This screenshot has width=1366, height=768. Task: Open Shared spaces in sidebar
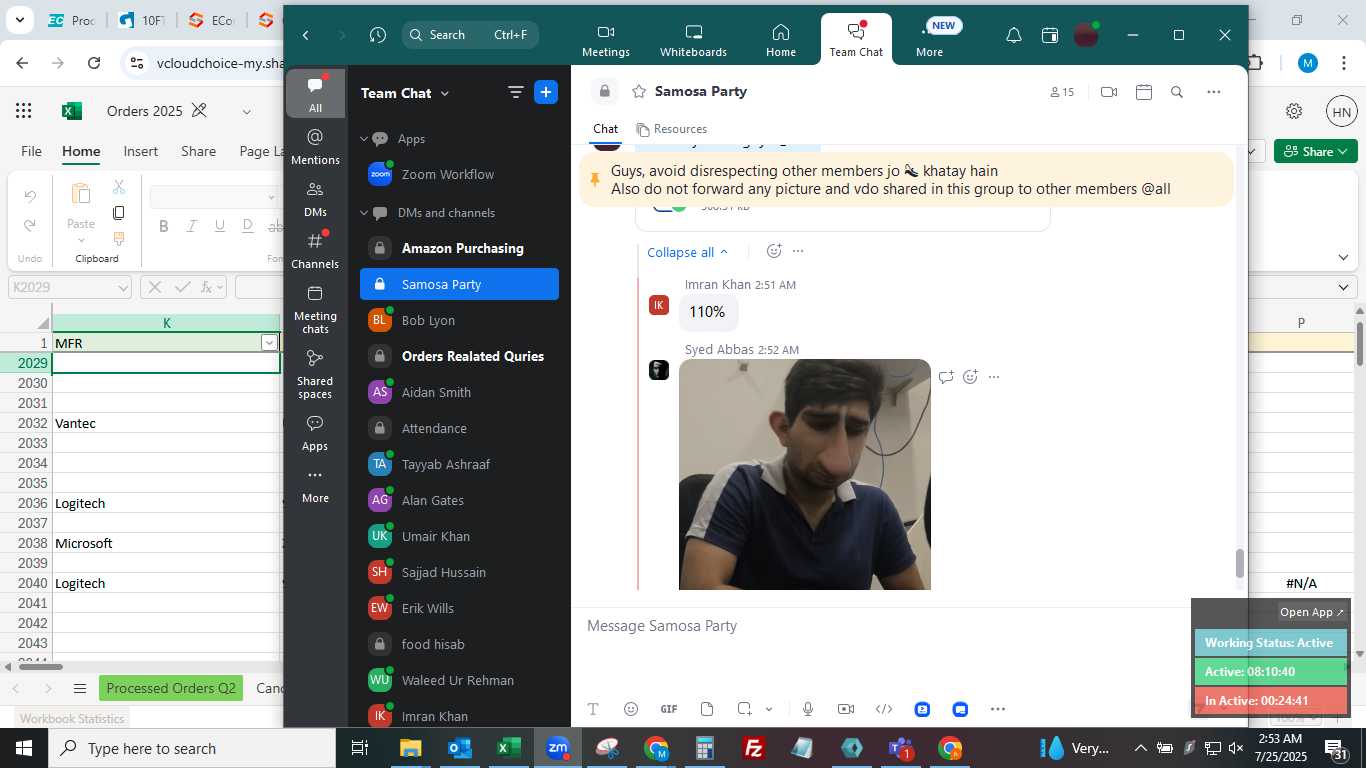315,374
